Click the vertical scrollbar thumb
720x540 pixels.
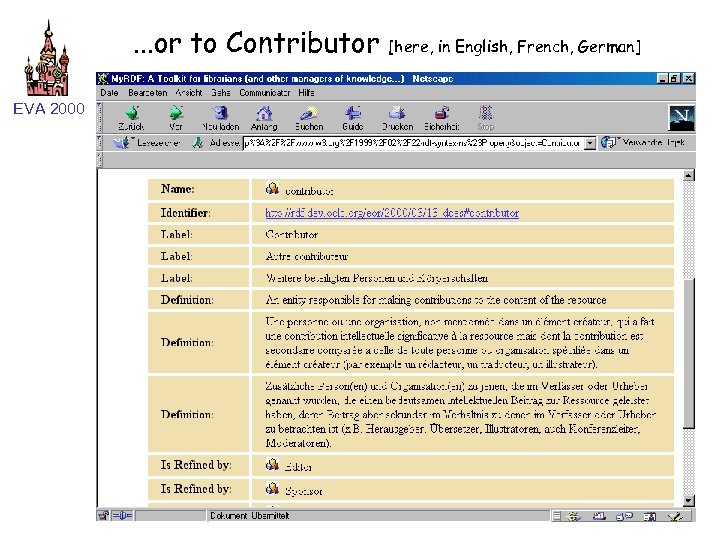688,354
